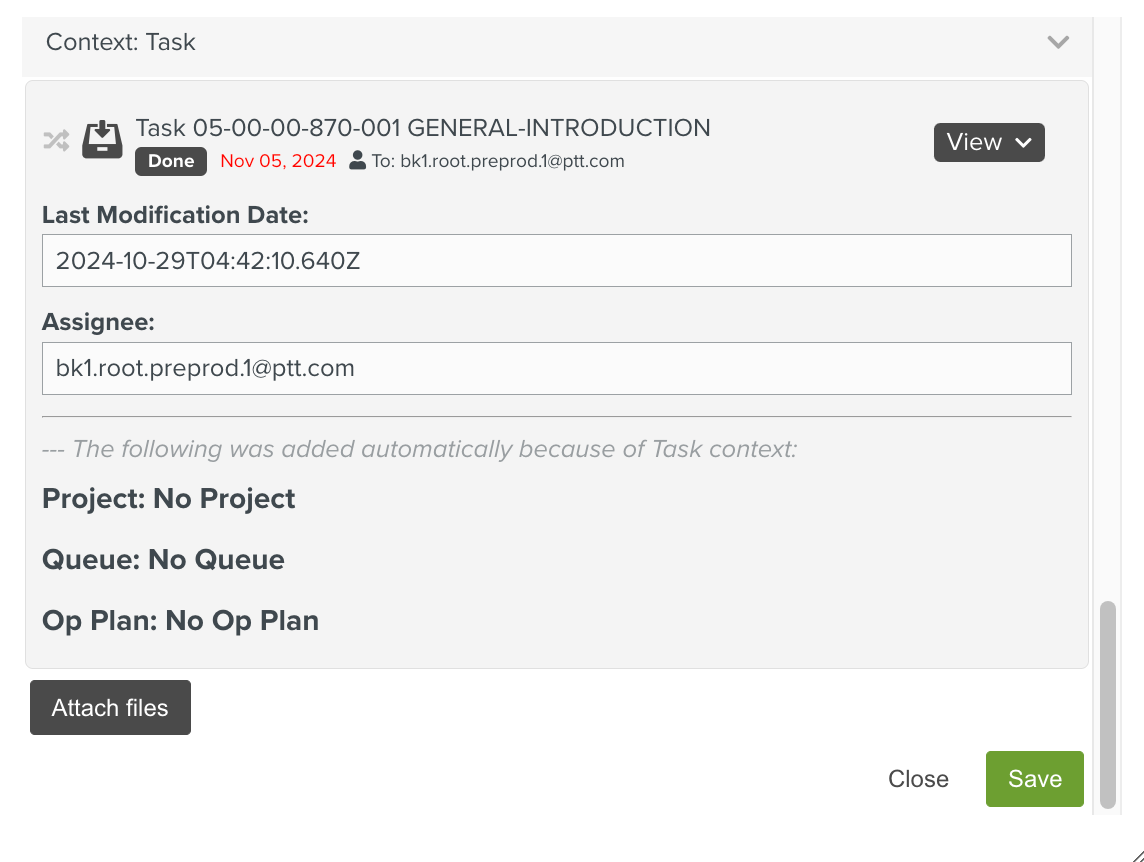Click the vertical scrollbar thumb

(1108, 704)
